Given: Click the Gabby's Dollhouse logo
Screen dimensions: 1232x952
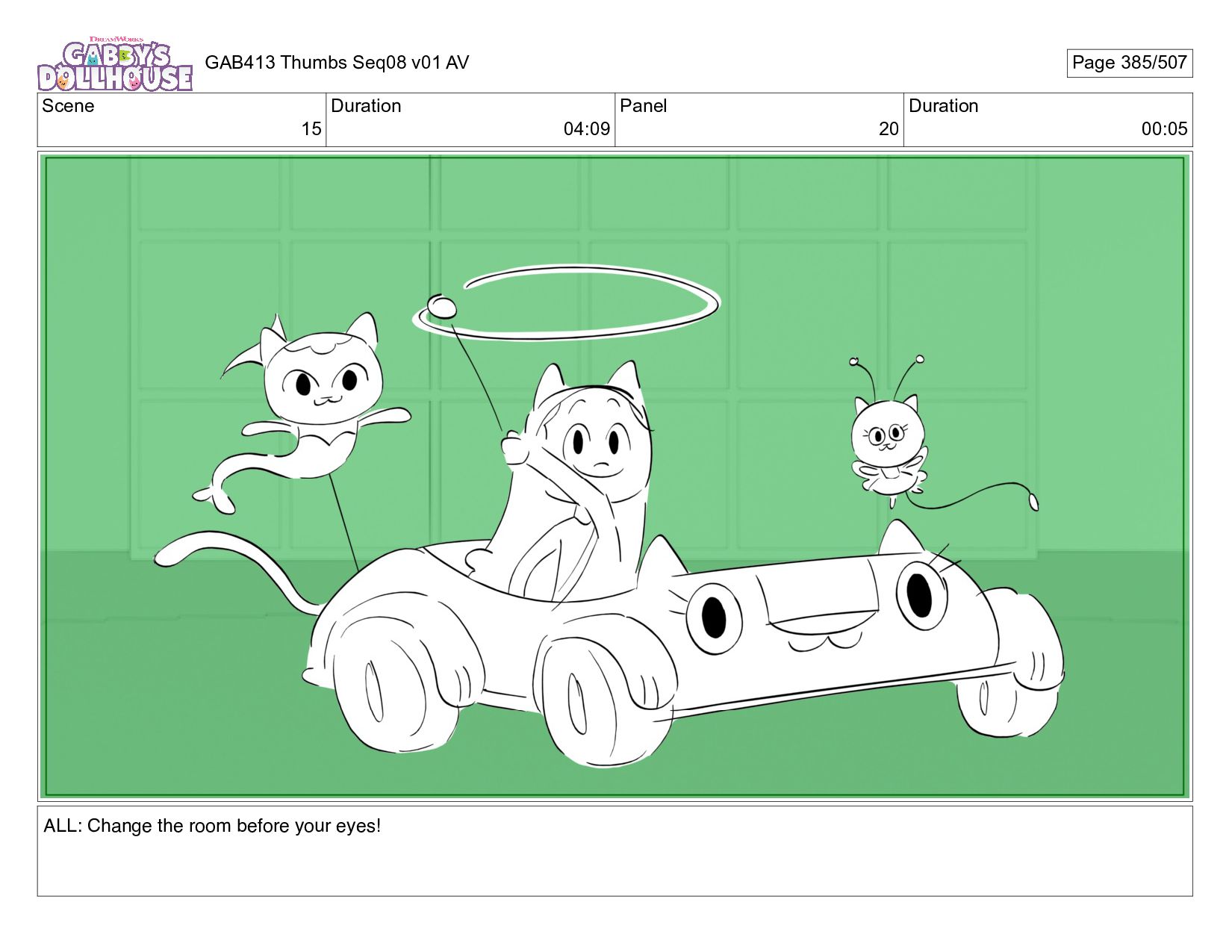Looking at the screenshot, I should point(115,64).
